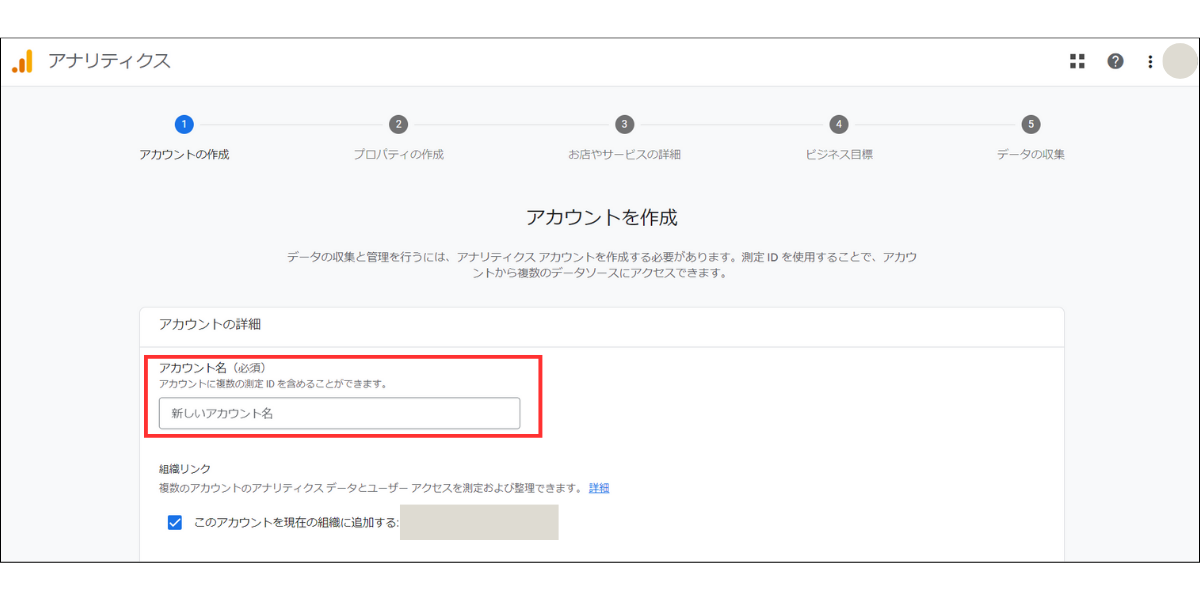Select step 2 circle プロパティの作成
Viewport: 1200px width, 600px height.
click(398, 124)
